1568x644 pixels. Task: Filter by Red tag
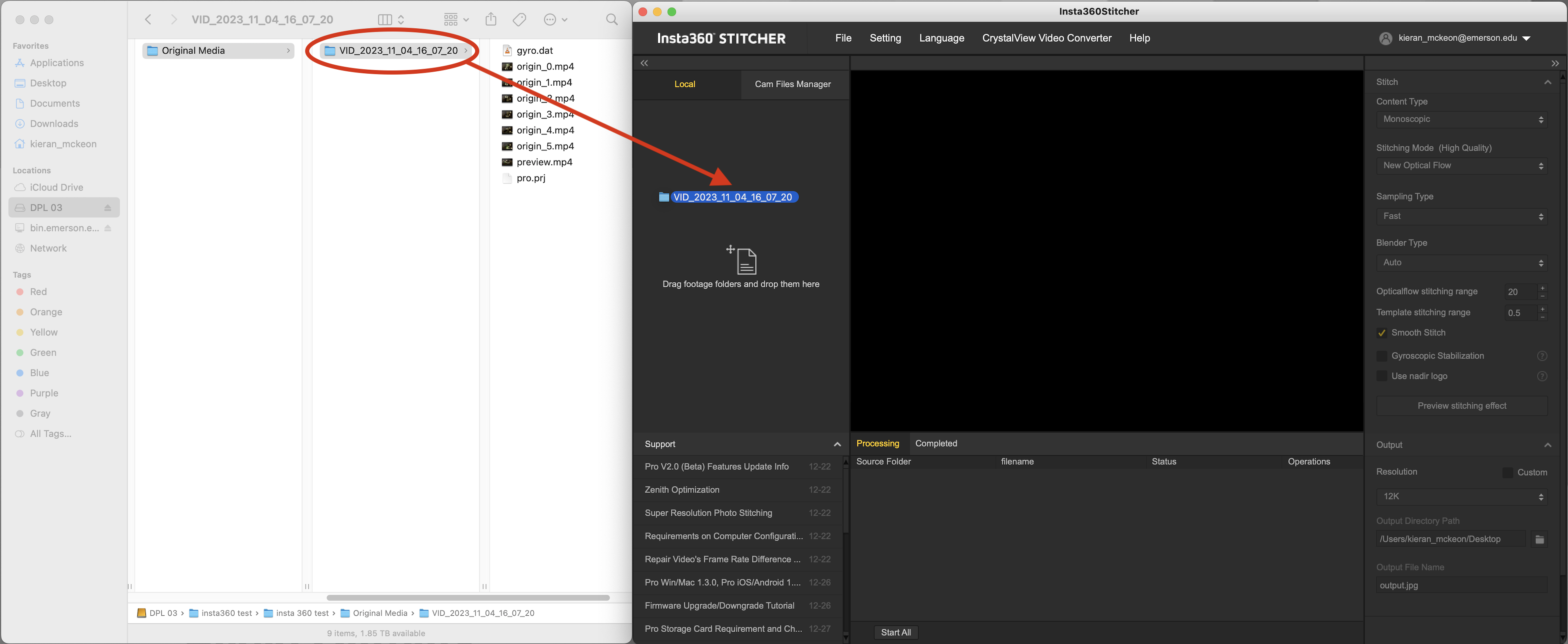[x=39, y=292]
